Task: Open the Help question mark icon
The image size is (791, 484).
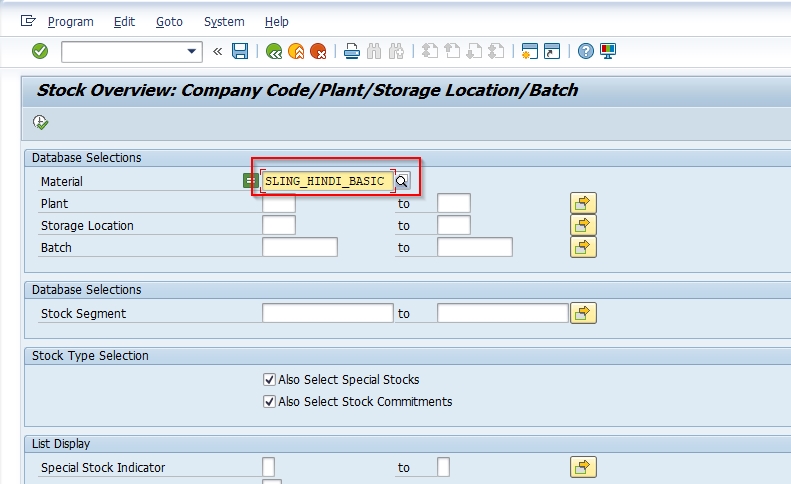Action: (x=586, y=51)
